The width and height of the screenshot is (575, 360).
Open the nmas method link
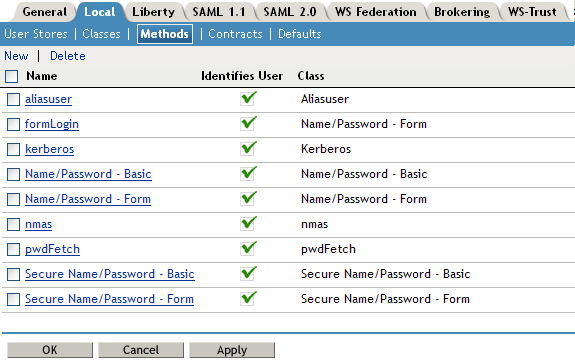click(39, 224)
